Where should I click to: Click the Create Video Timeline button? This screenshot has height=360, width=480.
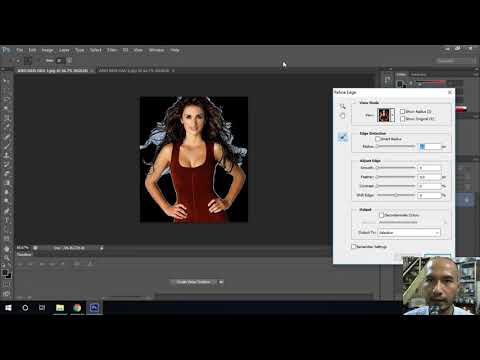[x=193, y=282]
